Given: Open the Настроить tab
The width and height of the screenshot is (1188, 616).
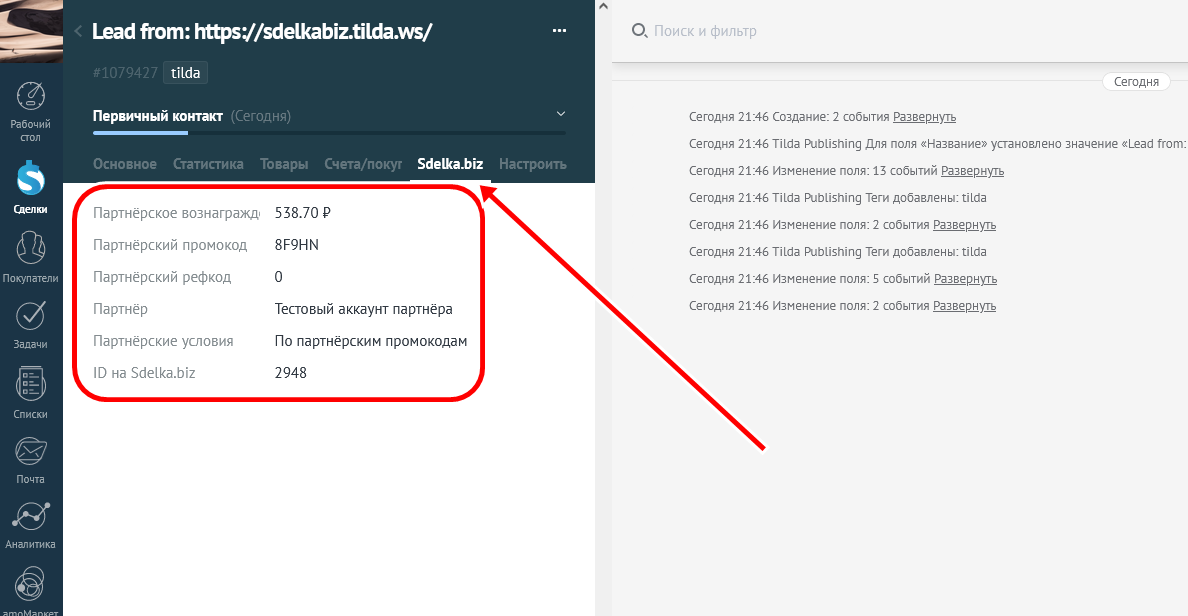Looking at the screenshot, I should pyautogui.click(x=532, y=164).
